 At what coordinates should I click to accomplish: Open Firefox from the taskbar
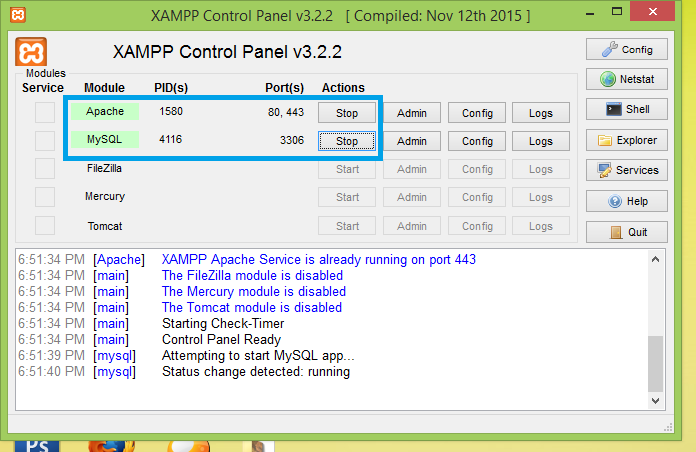111,446
